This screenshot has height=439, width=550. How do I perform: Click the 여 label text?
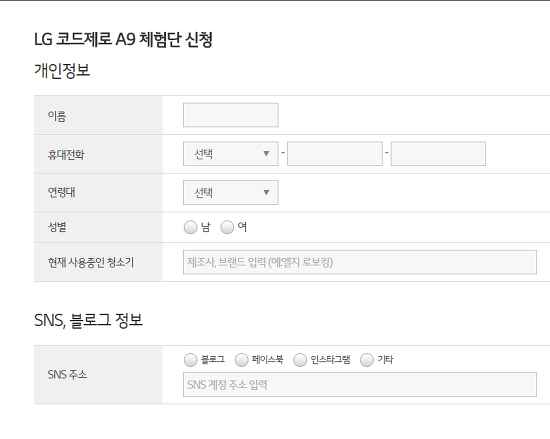point(242,227)
